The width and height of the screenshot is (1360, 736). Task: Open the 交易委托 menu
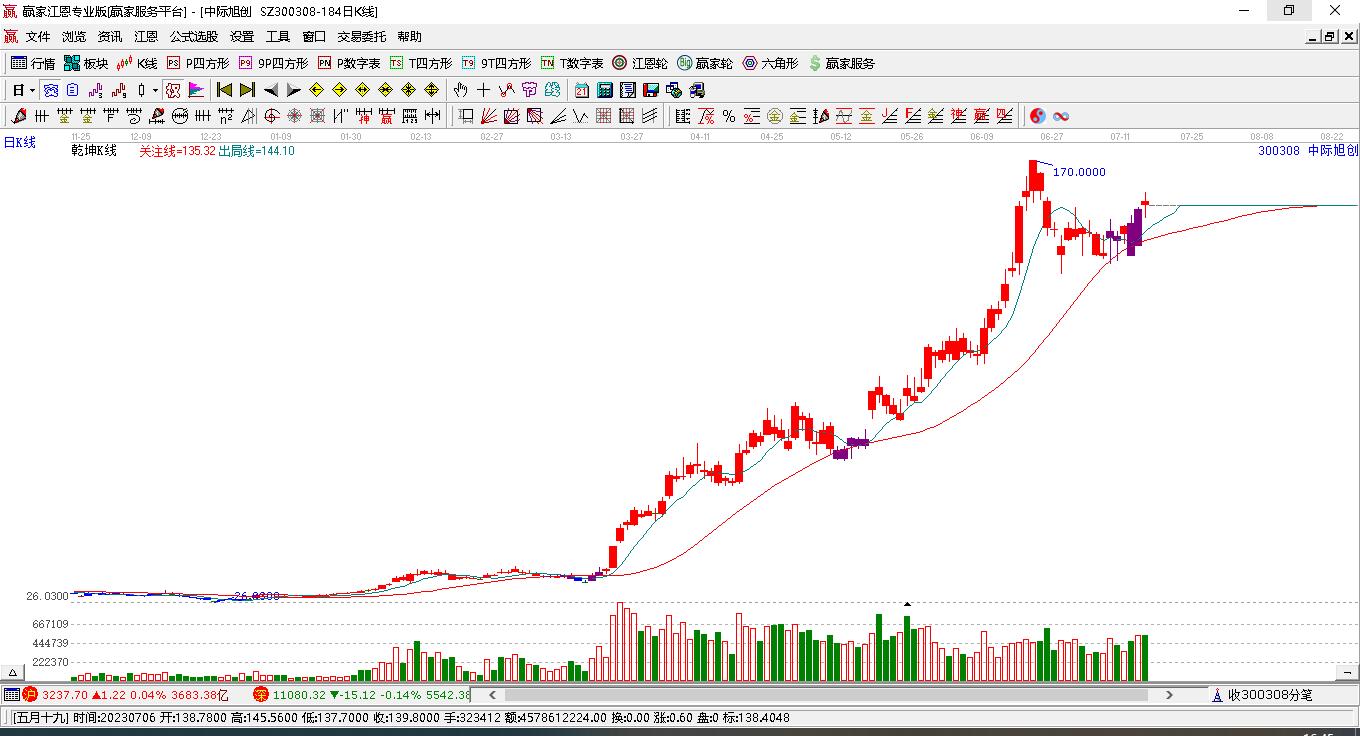(362, 37)
